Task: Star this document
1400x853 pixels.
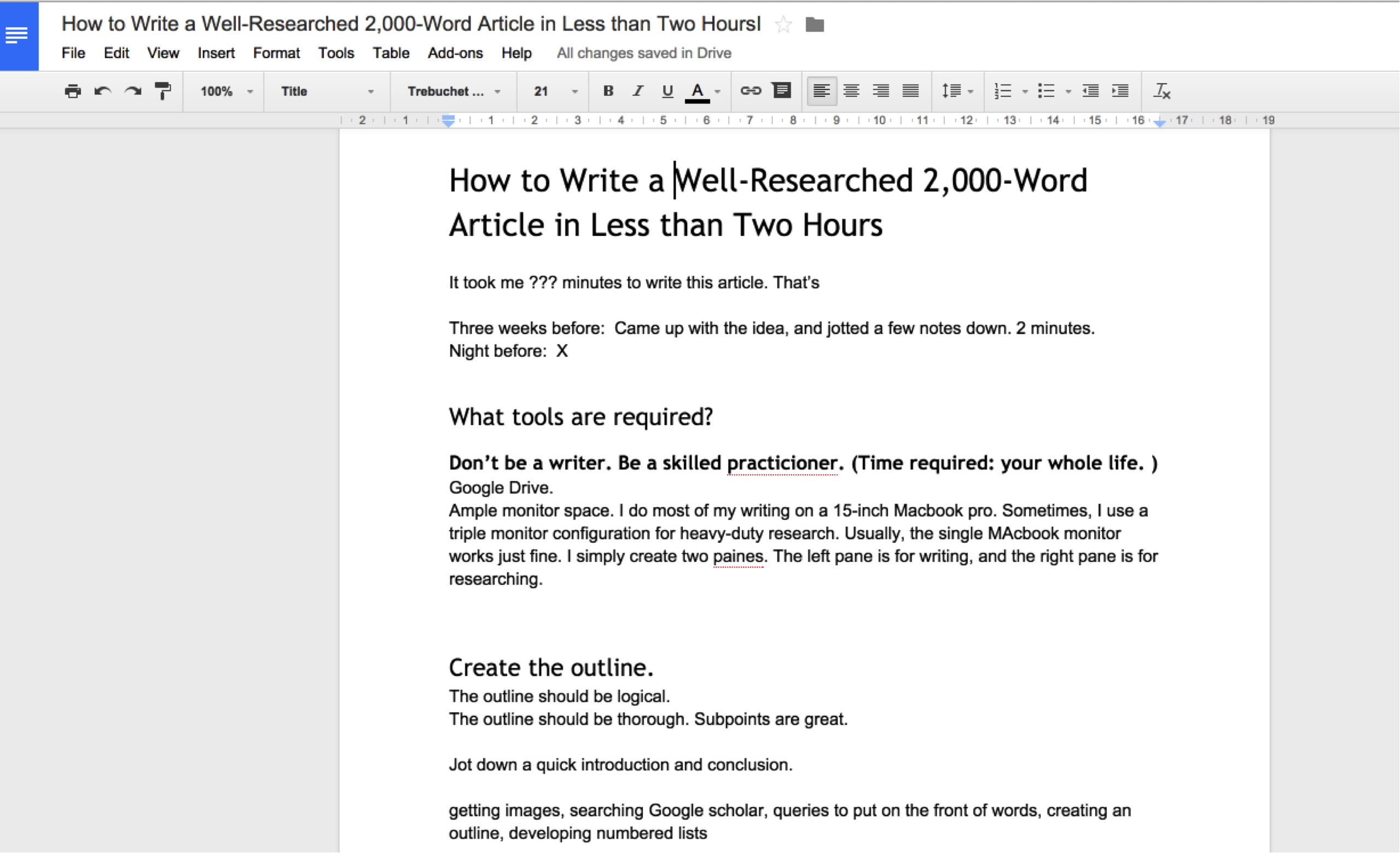Action: [x=783, y=25]
